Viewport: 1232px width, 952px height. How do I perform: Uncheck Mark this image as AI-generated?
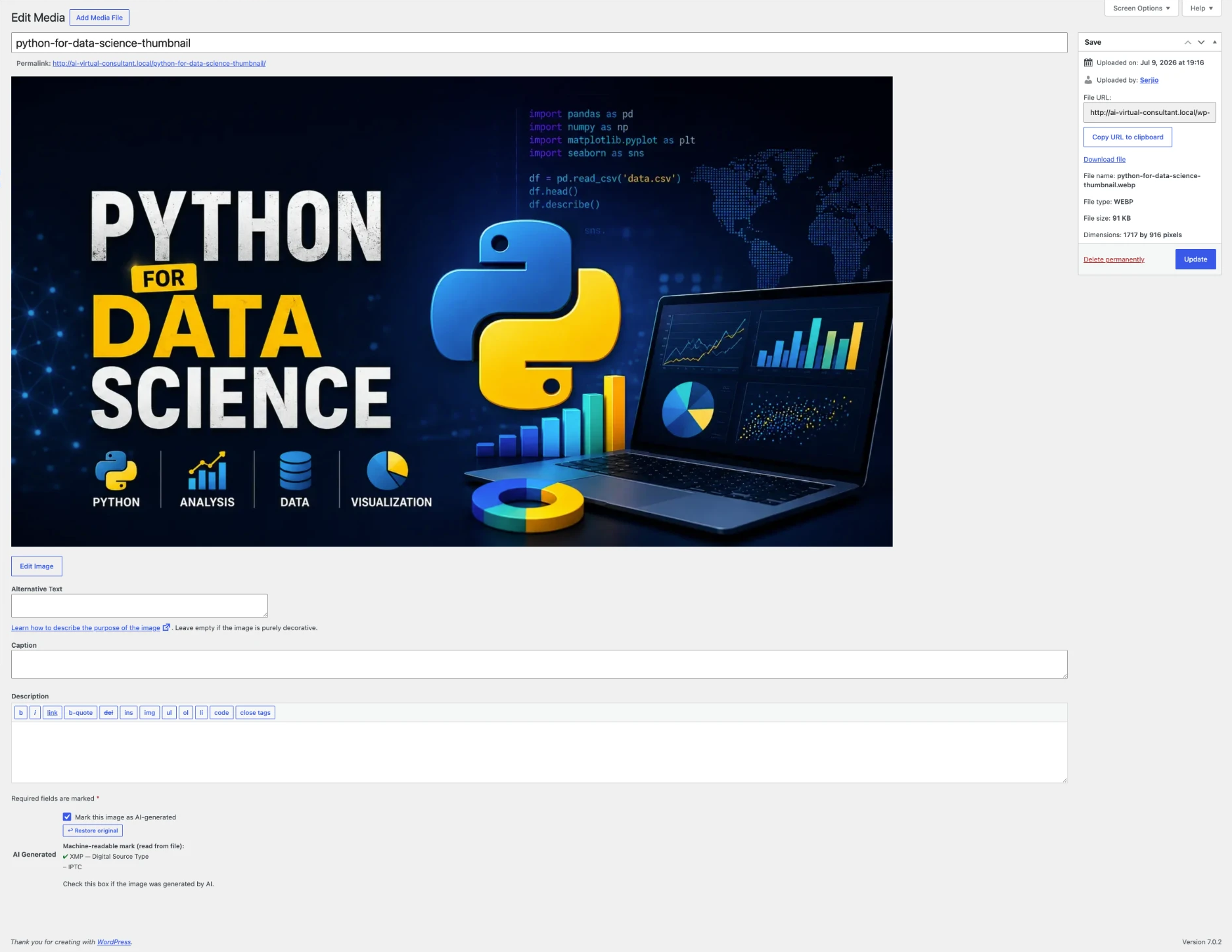[67, 817]
